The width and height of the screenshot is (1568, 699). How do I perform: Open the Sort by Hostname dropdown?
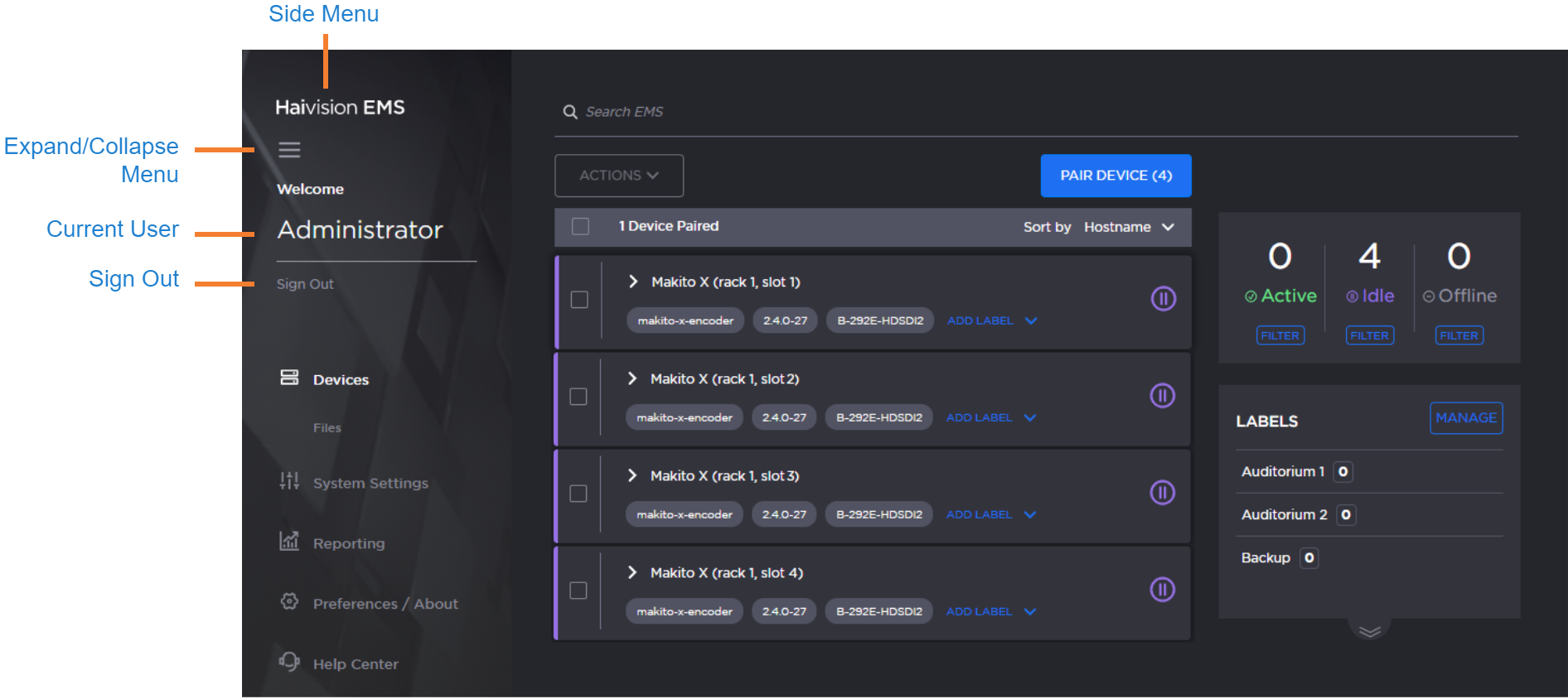[1129, 227]
